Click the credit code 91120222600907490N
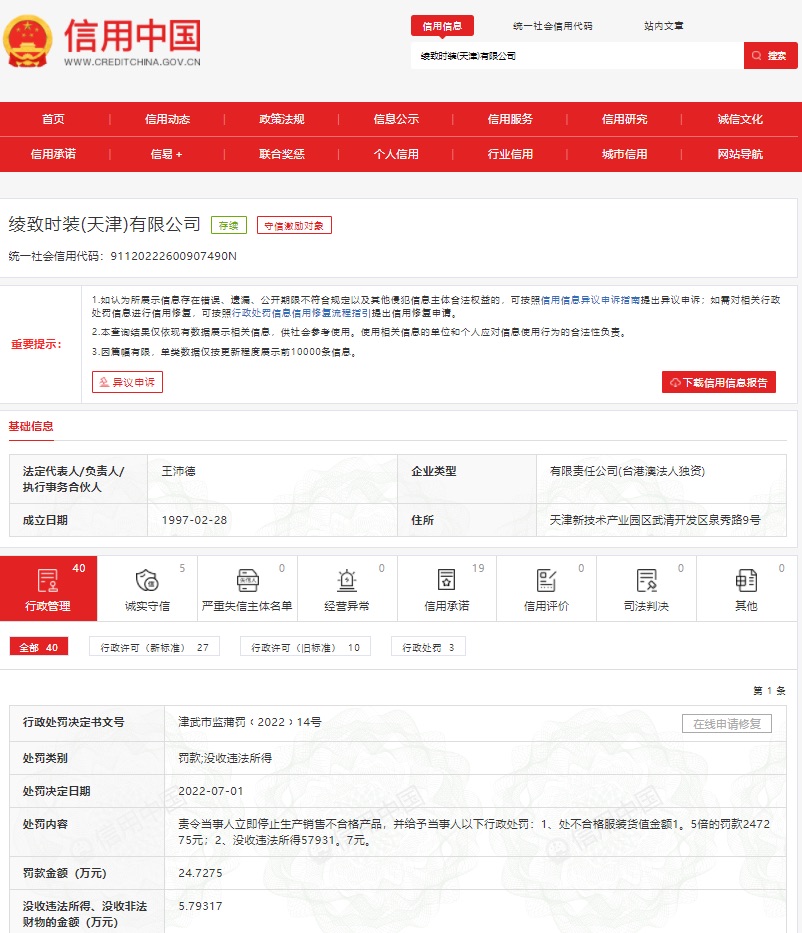This screenshot has width=802, height=933. [173, 256]
